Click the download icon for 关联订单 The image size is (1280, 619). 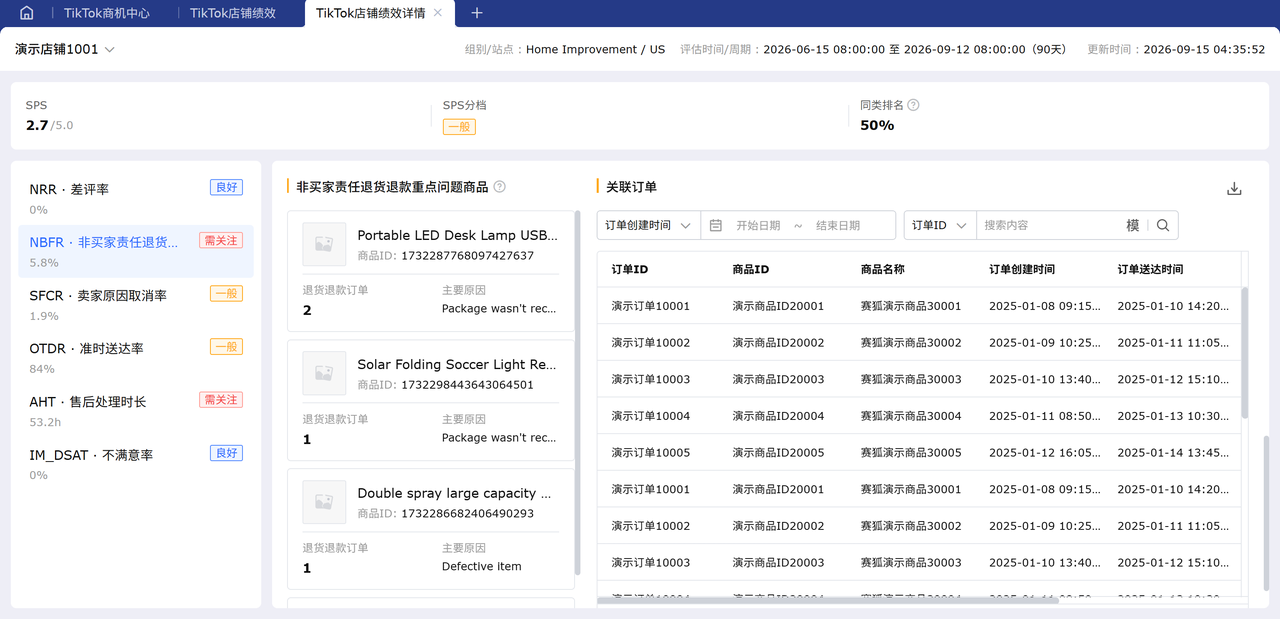[x=1234, y=189]
